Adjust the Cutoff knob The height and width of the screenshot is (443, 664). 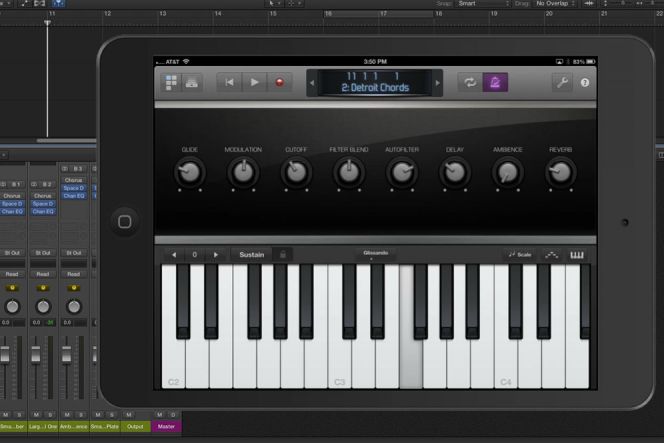point(296,172)
